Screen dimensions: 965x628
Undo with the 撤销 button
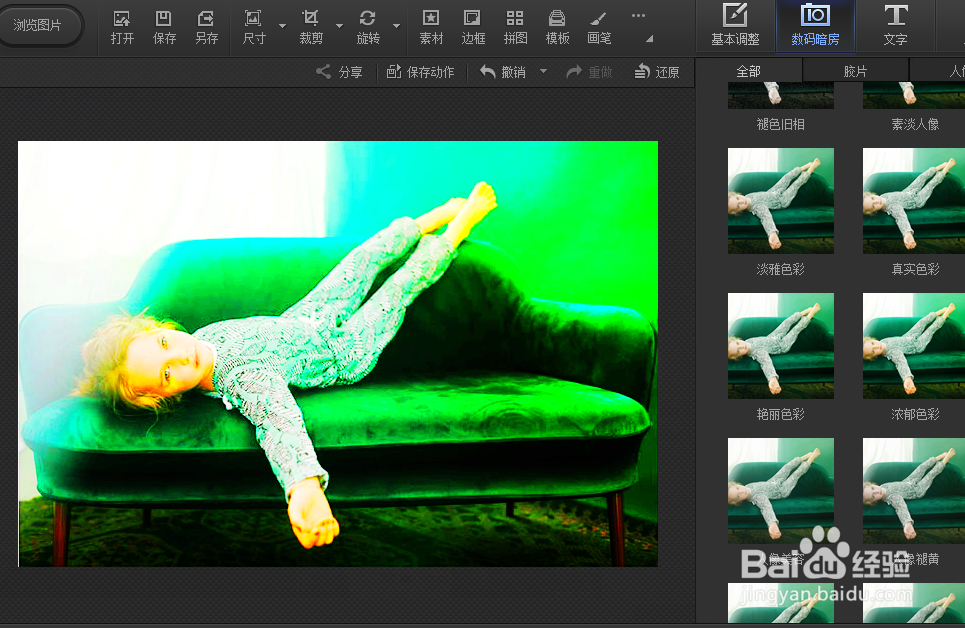click(x=503, y=72)
